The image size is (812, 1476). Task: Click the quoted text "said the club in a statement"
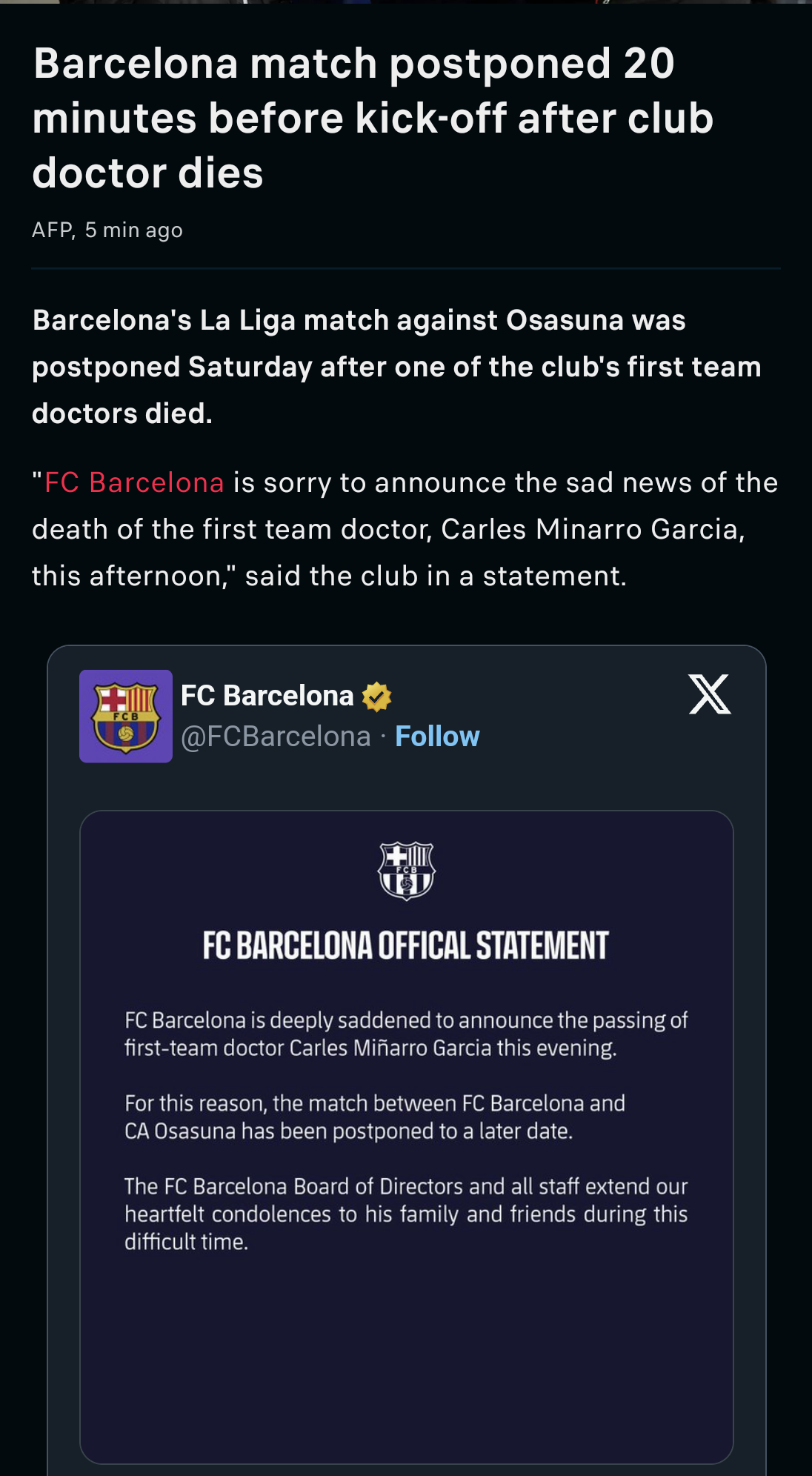[436, 576]
